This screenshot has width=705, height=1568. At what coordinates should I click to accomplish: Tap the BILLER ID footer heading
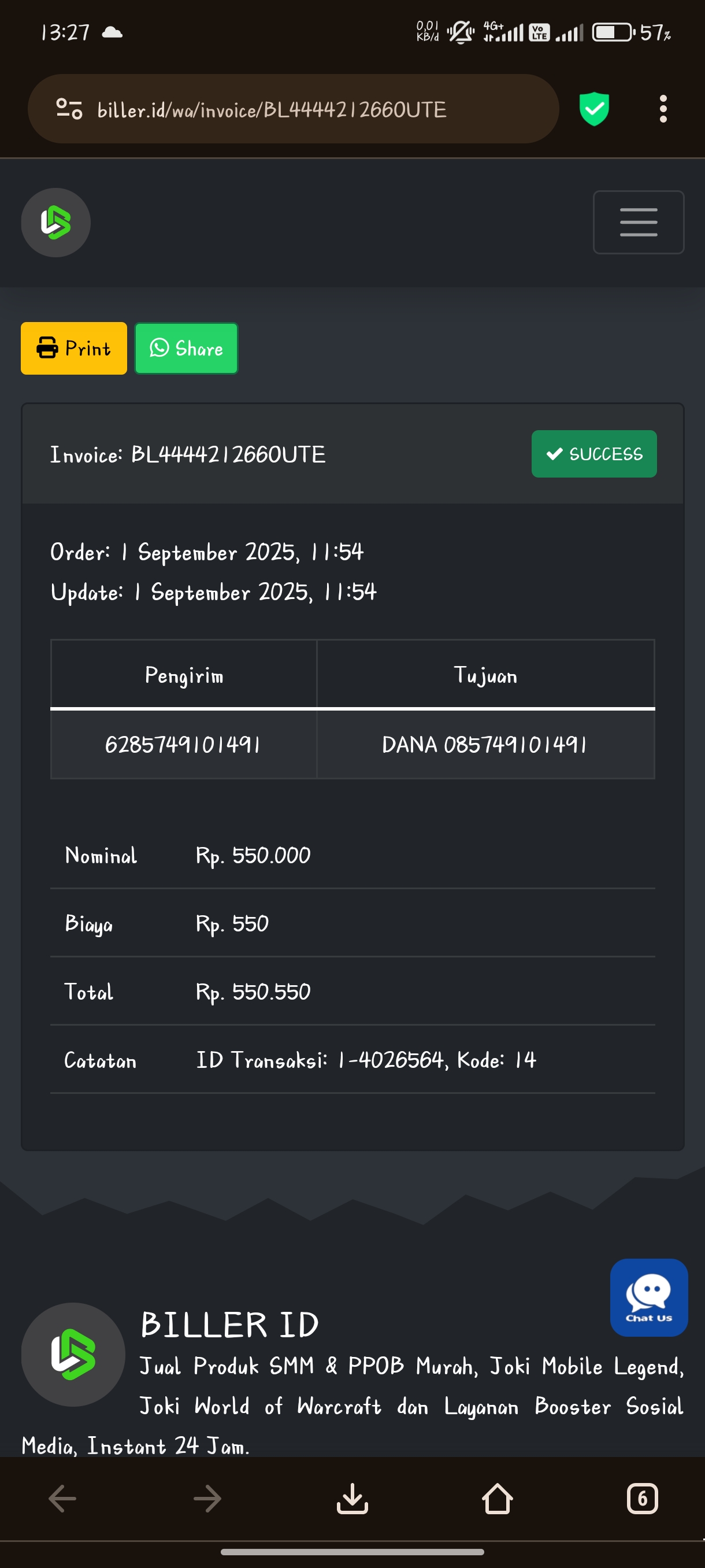tap(229, 1325)
